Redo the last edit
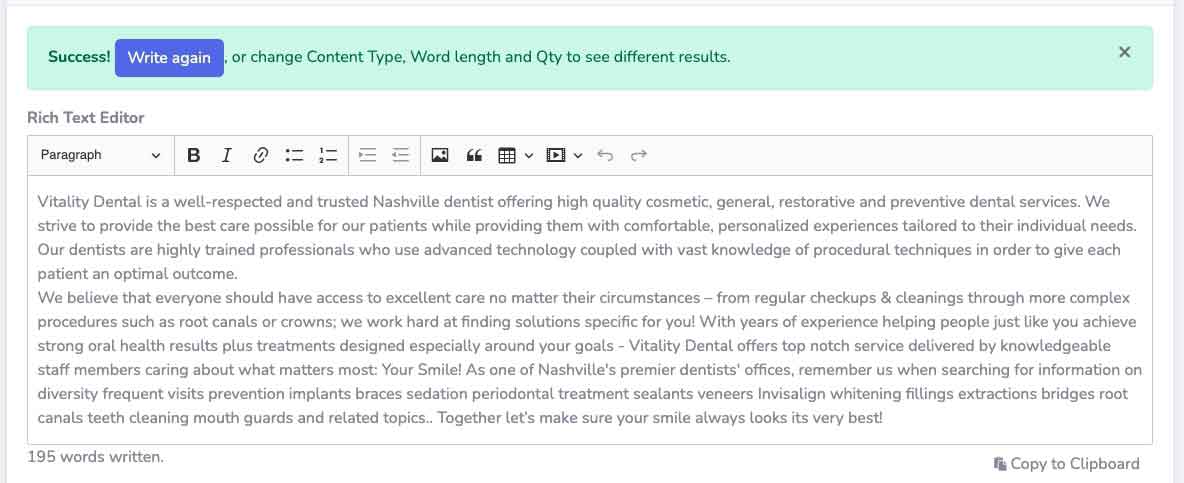 [639, 155]
